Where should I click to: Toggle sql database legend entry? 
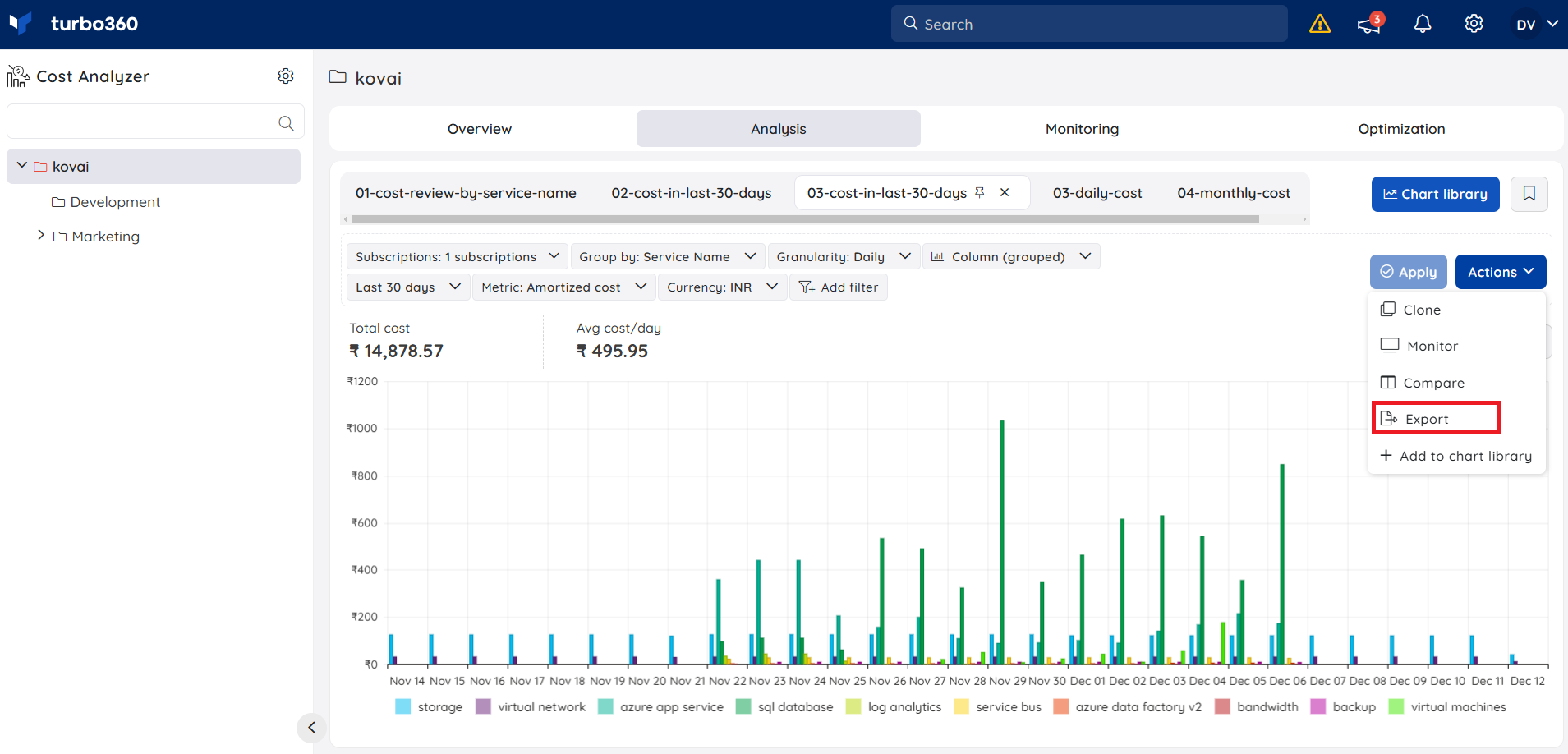coord(784,706)
